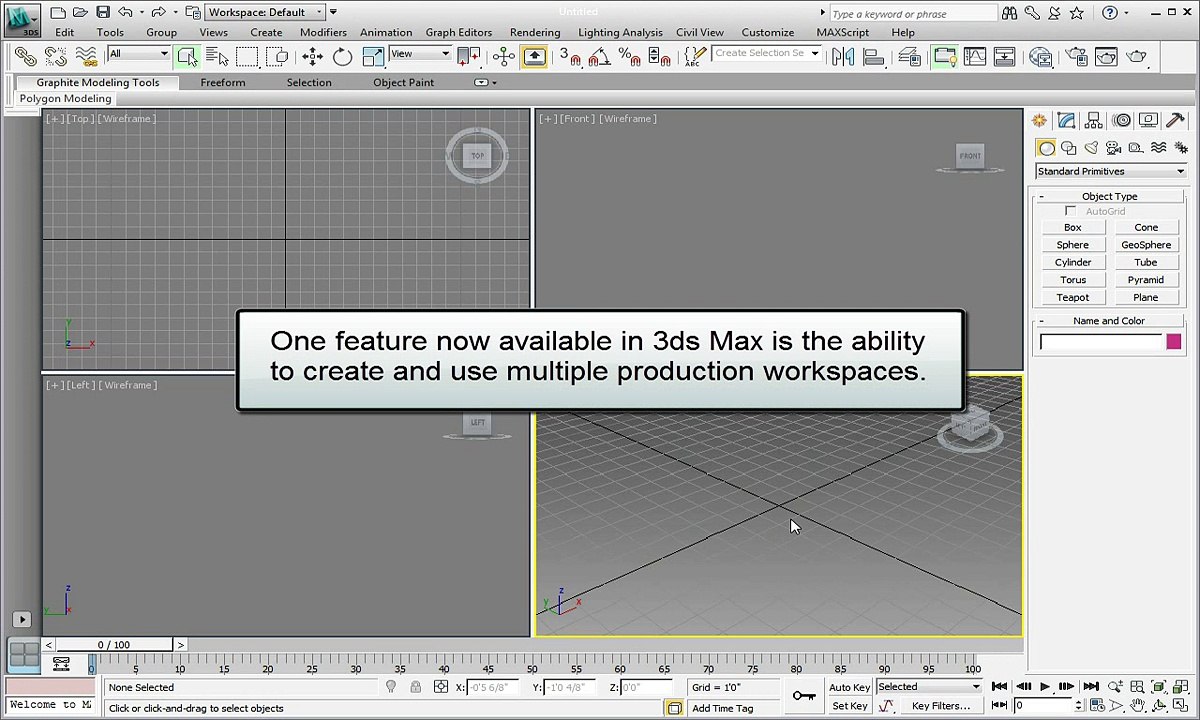Open the MAXScript menu
The height and width of the screenshot is (720, 1200).
[843, 32]
